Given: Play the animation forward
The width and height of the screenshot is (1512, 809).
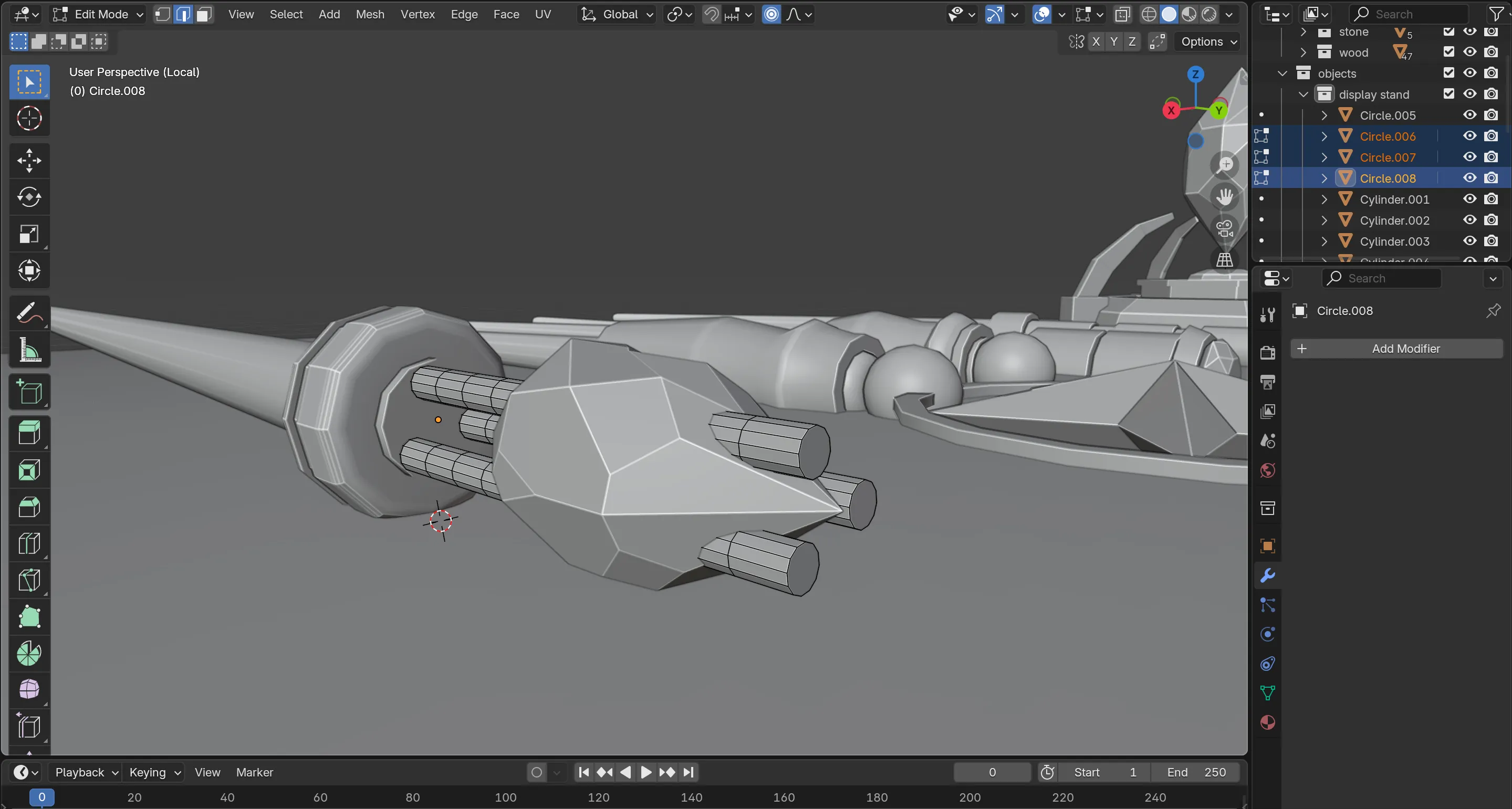Looking at the screenshot, I should [645, 772].
